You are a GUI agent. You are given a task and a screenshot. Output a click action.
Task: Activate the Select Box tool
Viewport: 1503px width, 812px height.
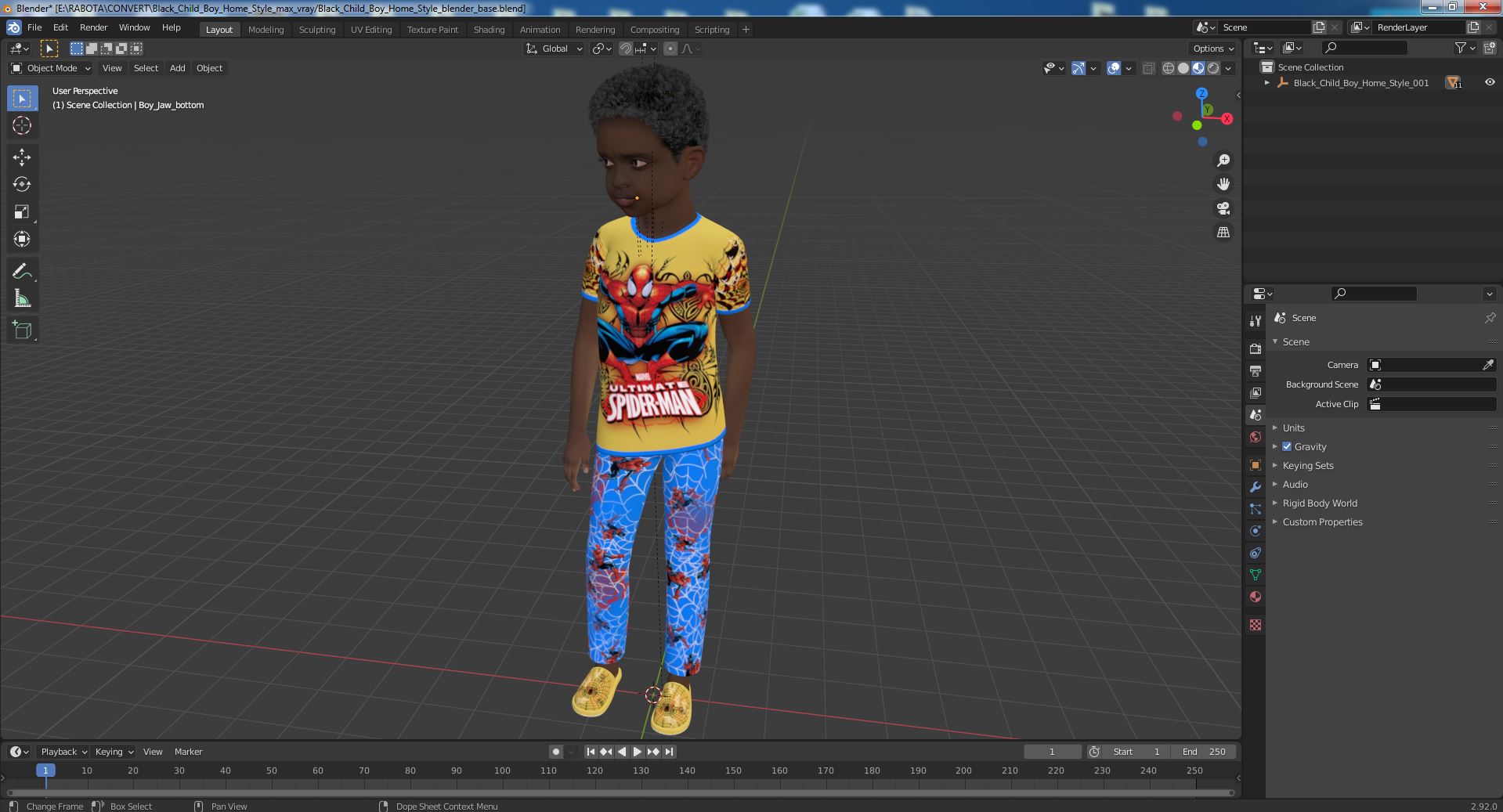[x=22, y=98]
